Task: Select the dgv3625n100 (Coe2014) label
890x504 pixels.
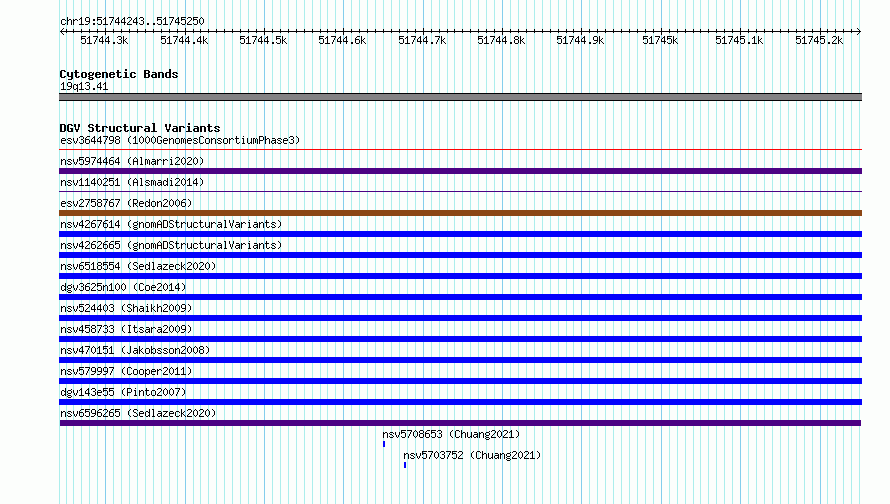Action: pyautogui.click(x=123, y=287)
